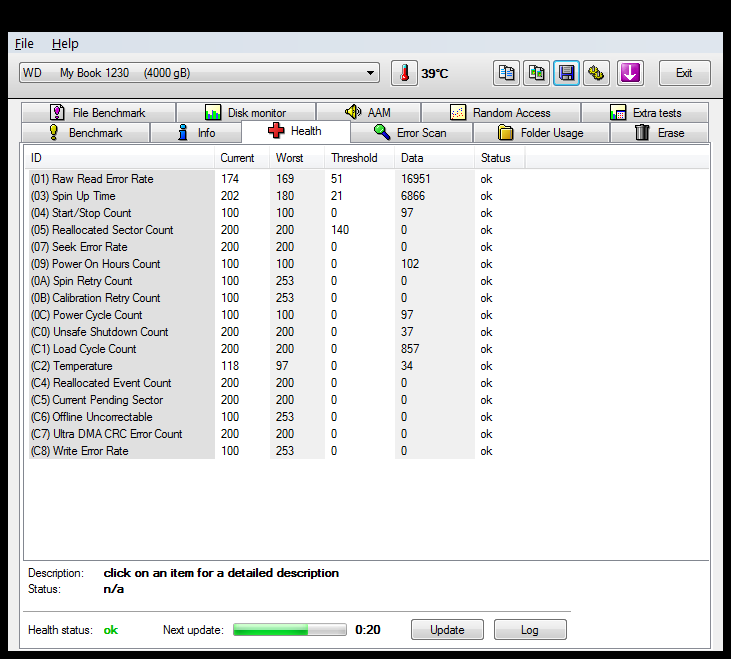Viewport: 731px width, 659px height.
Task: Switch to the Info tab
Action: 196,133
